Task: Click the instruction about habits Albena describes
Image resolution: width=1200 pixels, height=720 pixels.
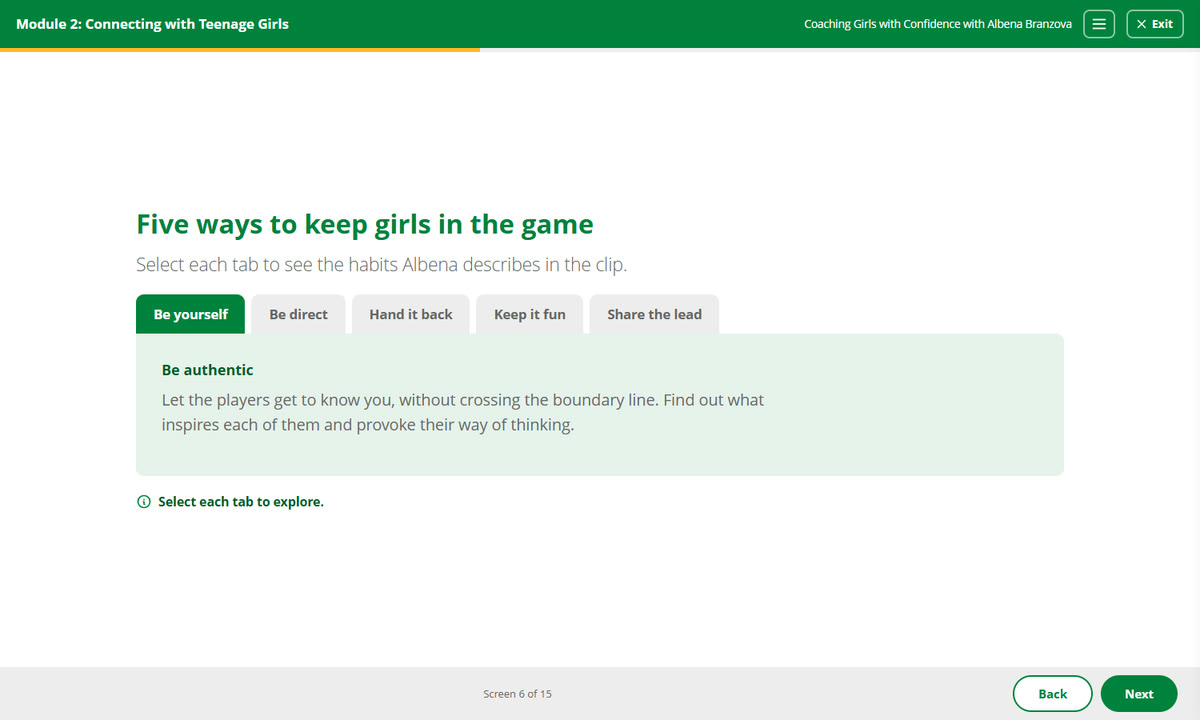Action: (x=381, y=266)
